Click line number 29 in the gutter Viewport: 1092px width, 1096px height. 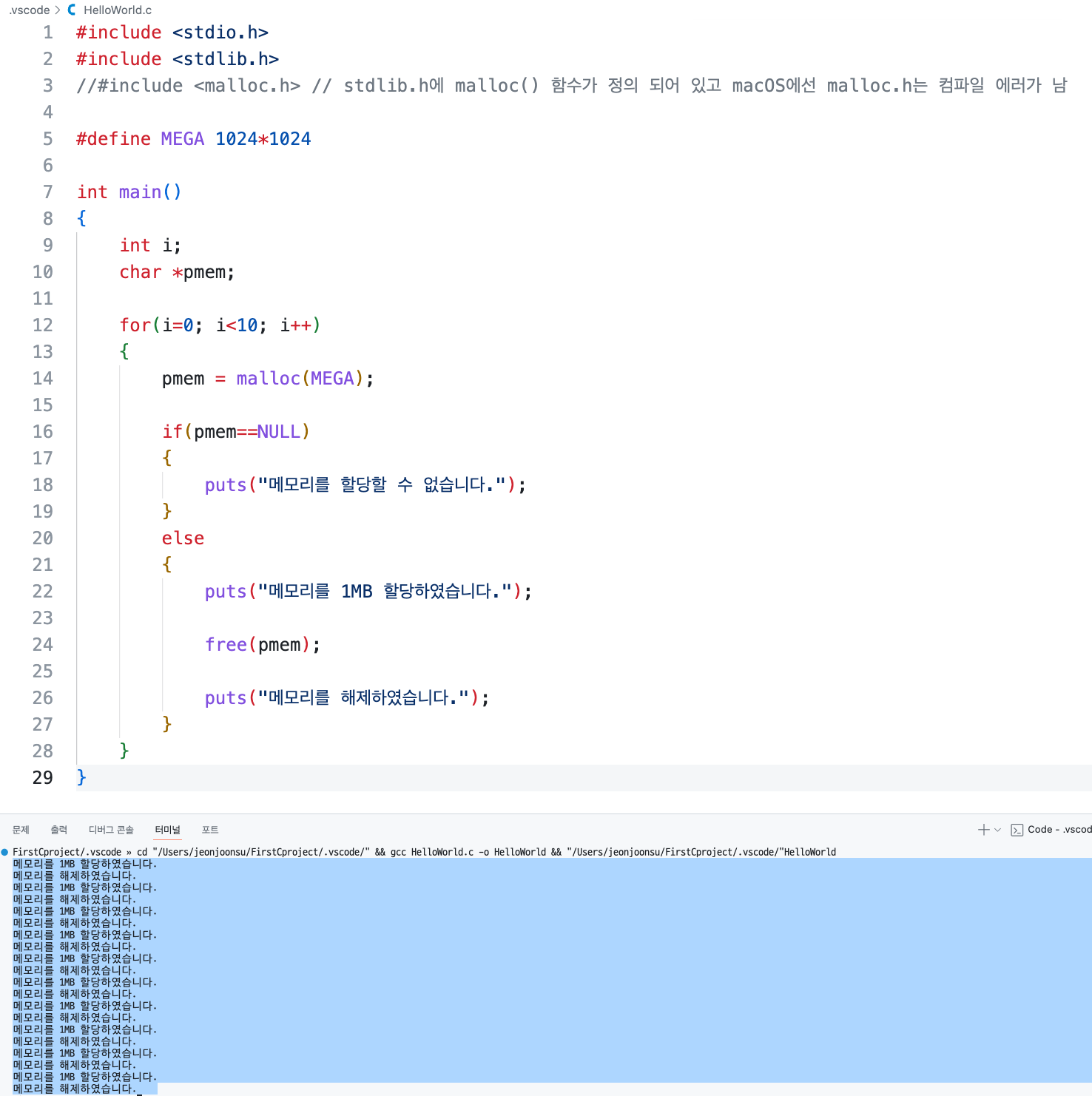point(43,778)
